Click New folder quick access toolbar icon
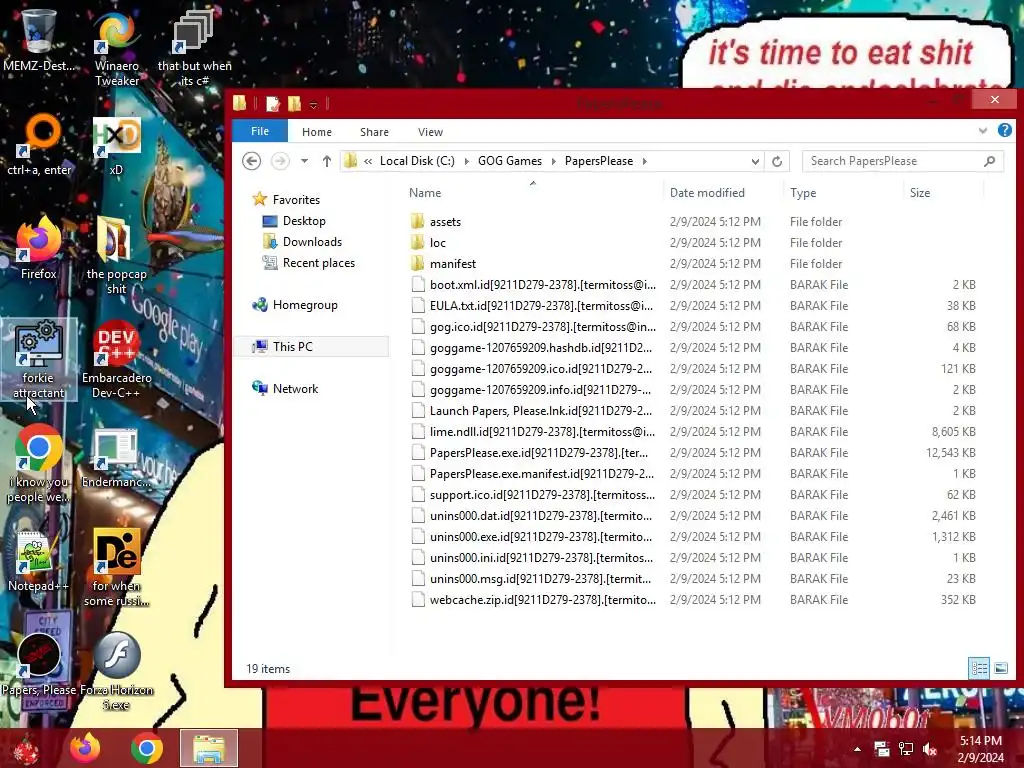Image resolution: width=1024 pixels, height=768 pixels. pyautogui.click(x=295, y=103)
